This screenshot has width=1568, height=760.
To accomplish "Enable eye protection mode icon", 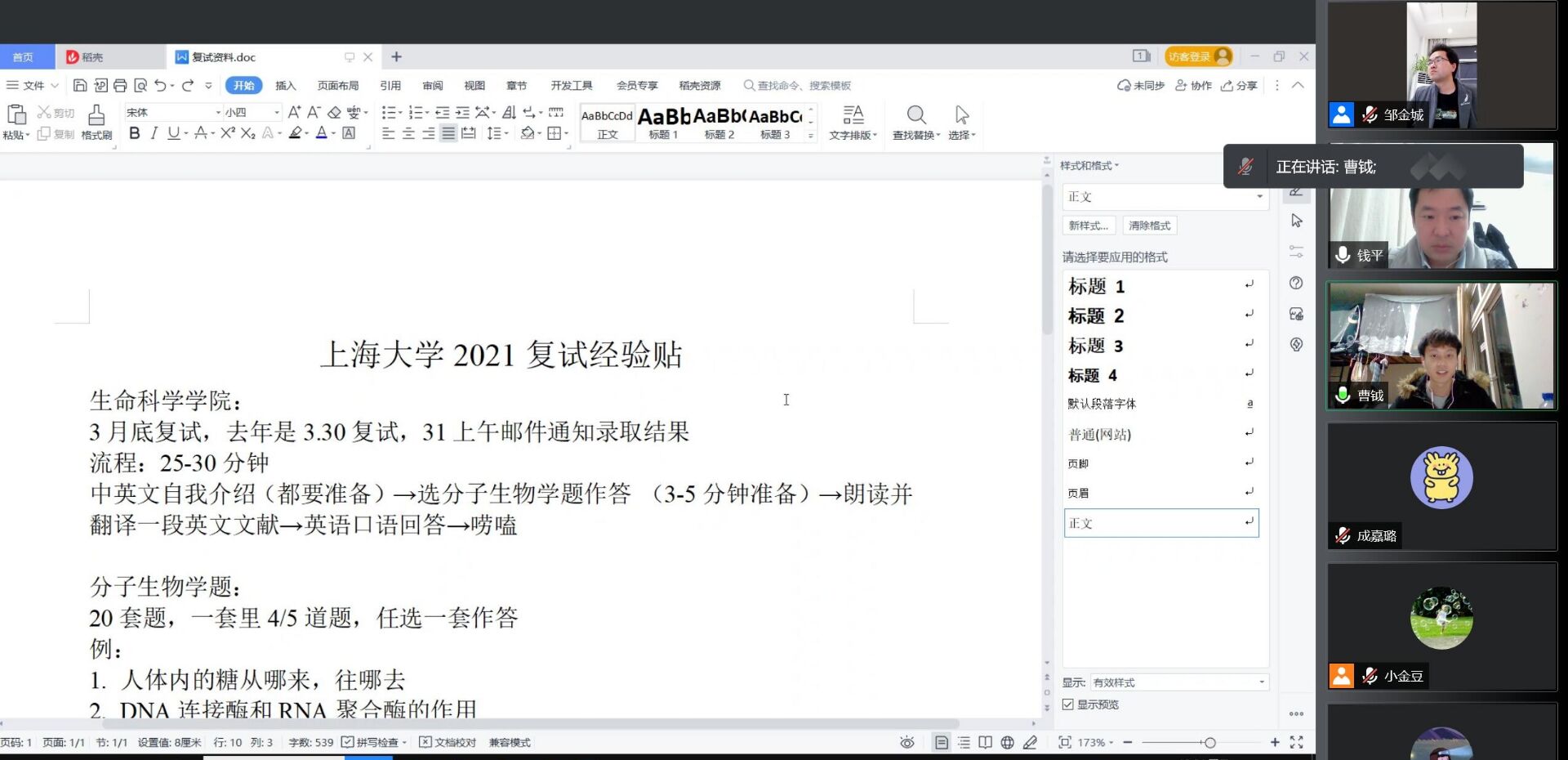I will (906, 742).
